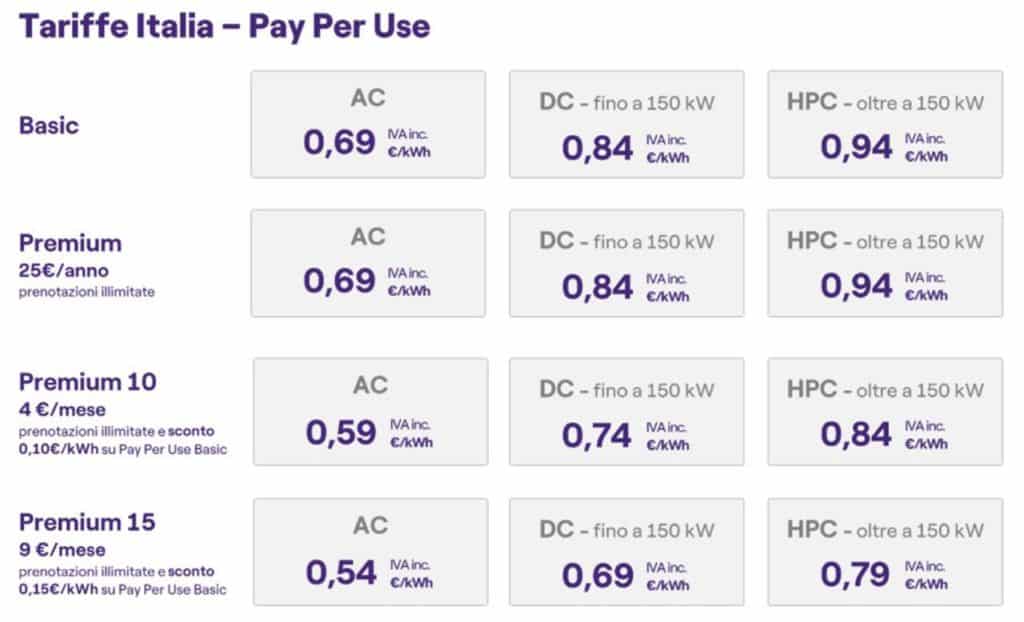Select the Premium 15 plan label

pyautogui.click(x=87, y=522)
